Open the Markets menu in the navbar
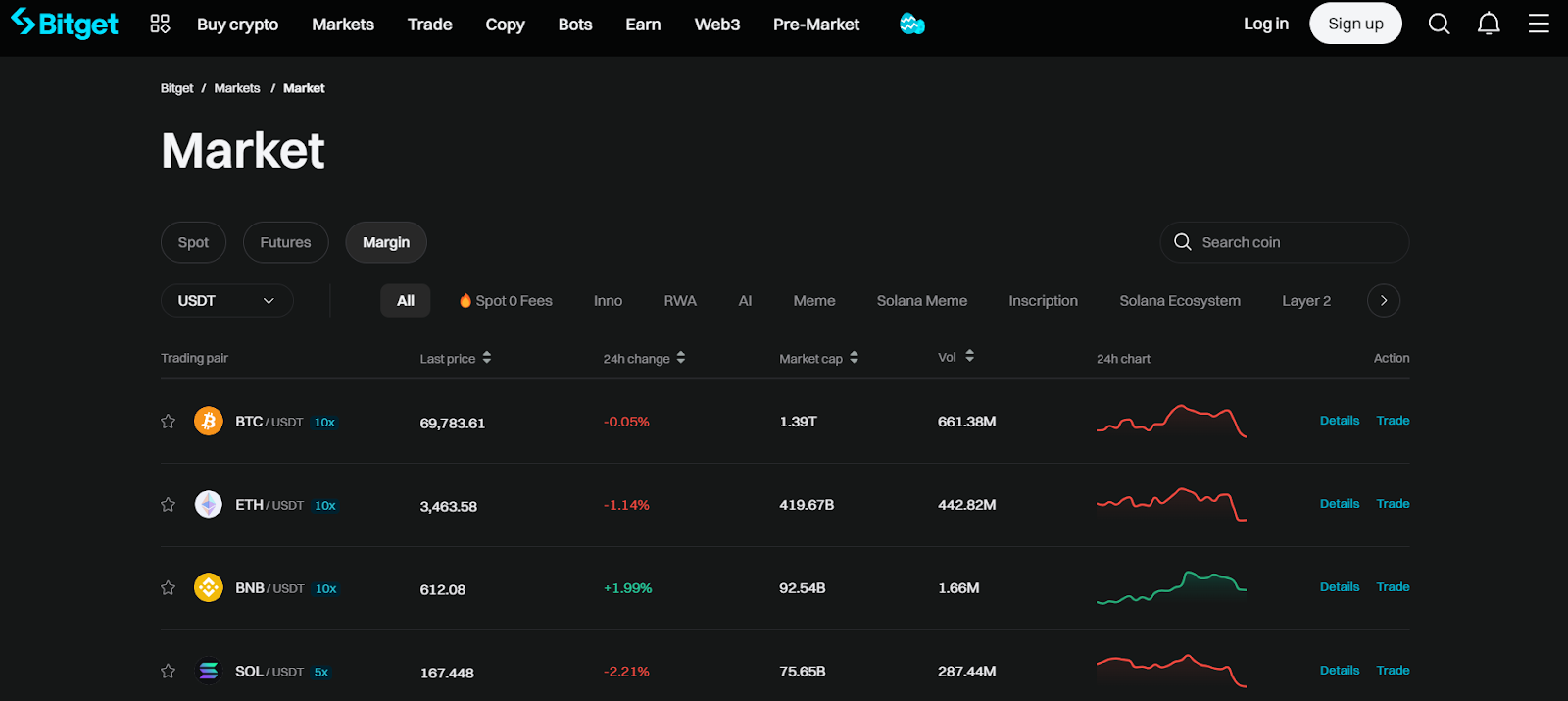The image size is (1568, 701). (x=343, y=25)
